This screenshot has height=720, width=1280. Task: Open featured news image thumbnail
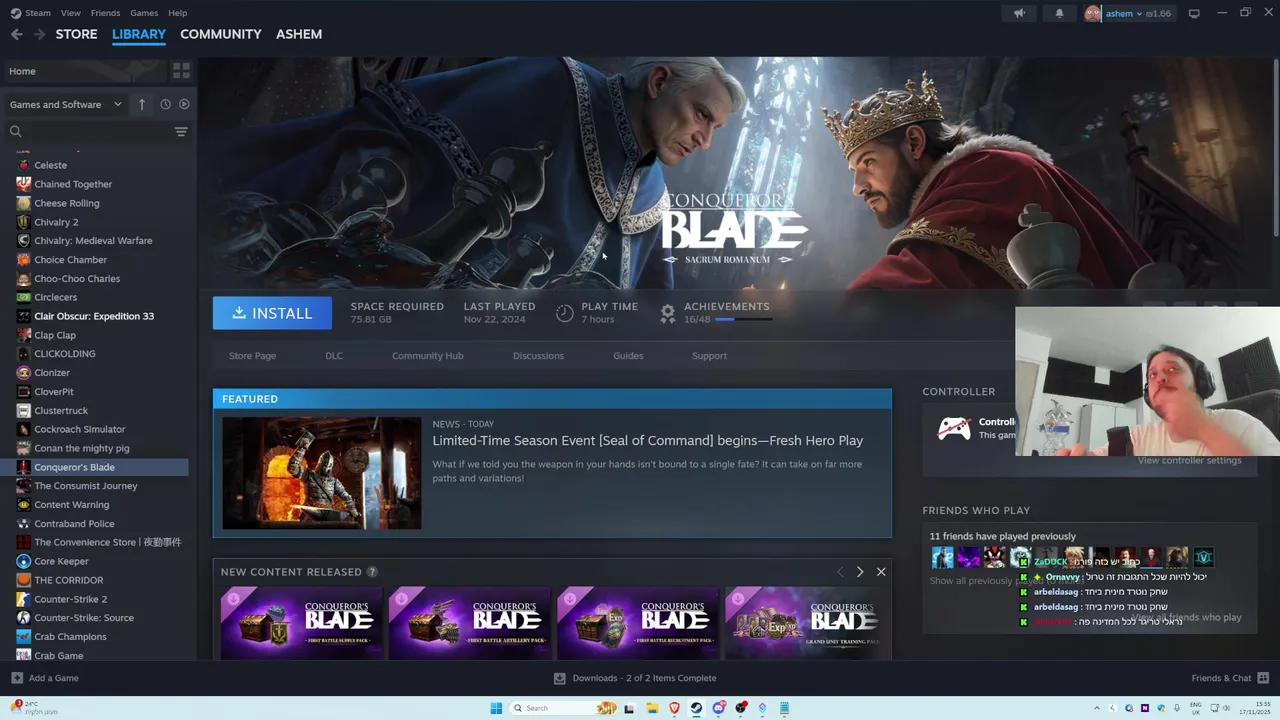tap(321, 473)
